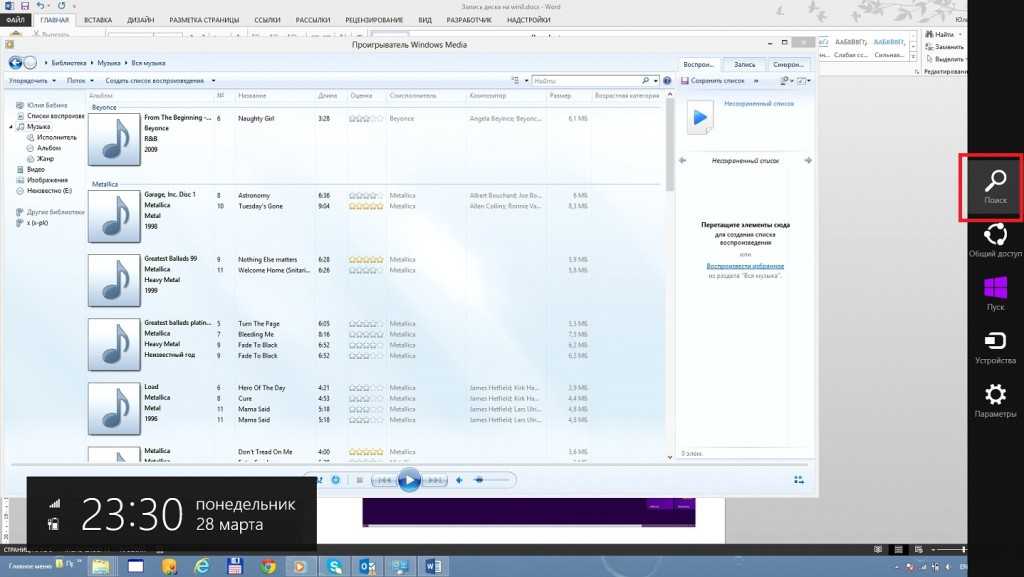The image size is (1024, 577).
Task: Switch to Now Playing mode icon
Action: (x=799, y=480)
